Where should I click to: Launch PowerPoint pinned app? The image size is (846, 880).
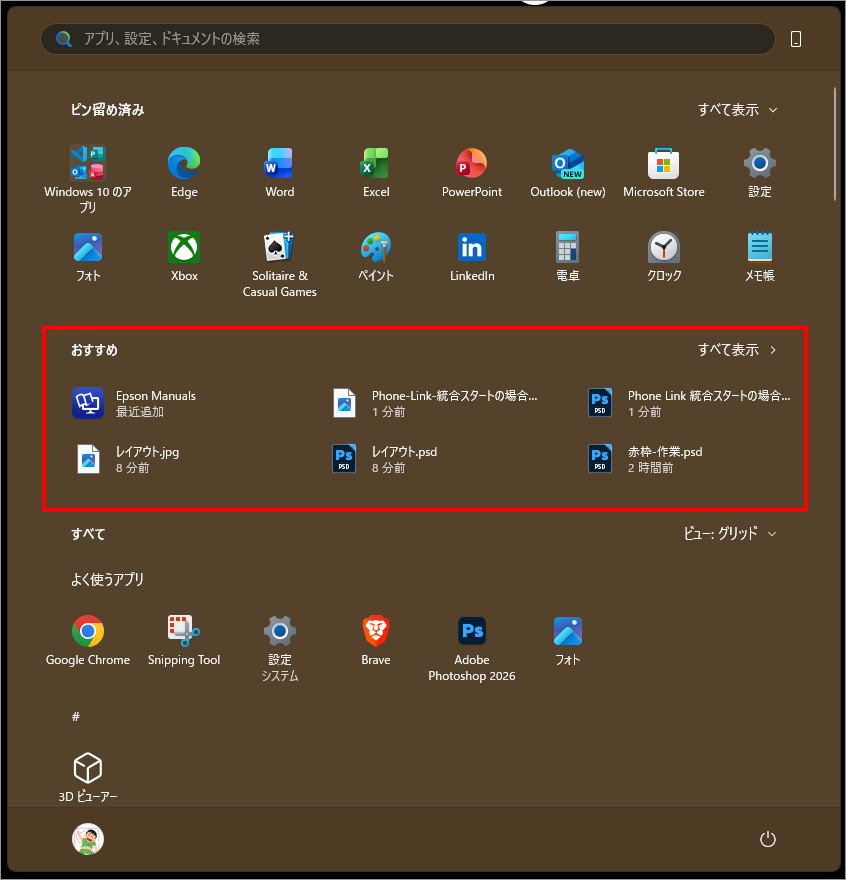click(472, 164)
